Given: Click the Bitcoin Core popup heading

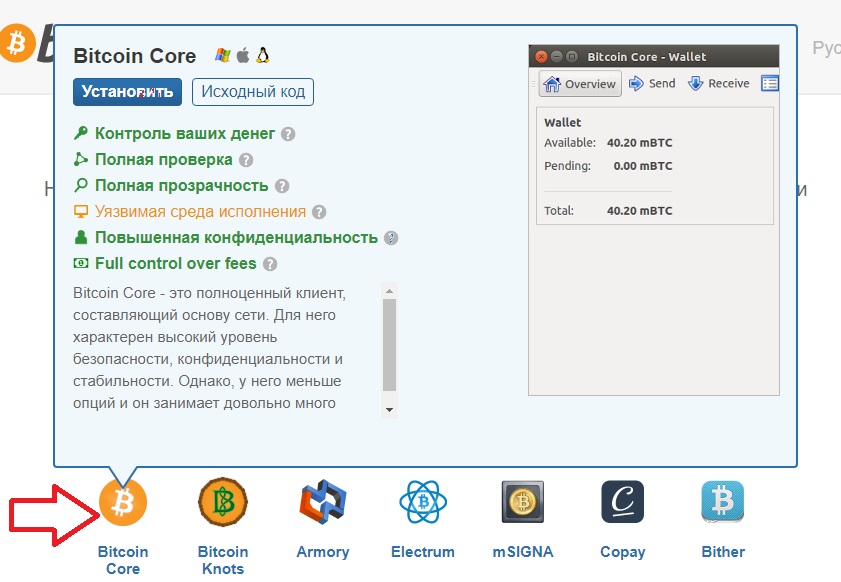Looking at the screenshot, I should [x=135, y=56].
